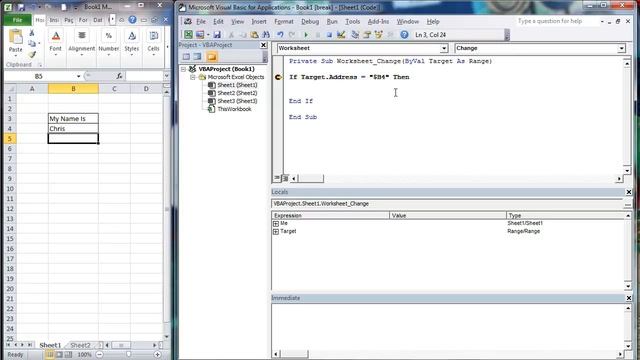The width and height of the screenshot is (640, 360).
Task: Click call stack button beside Locals procedure
Action: pyautogui.click(x=627, y=203)
